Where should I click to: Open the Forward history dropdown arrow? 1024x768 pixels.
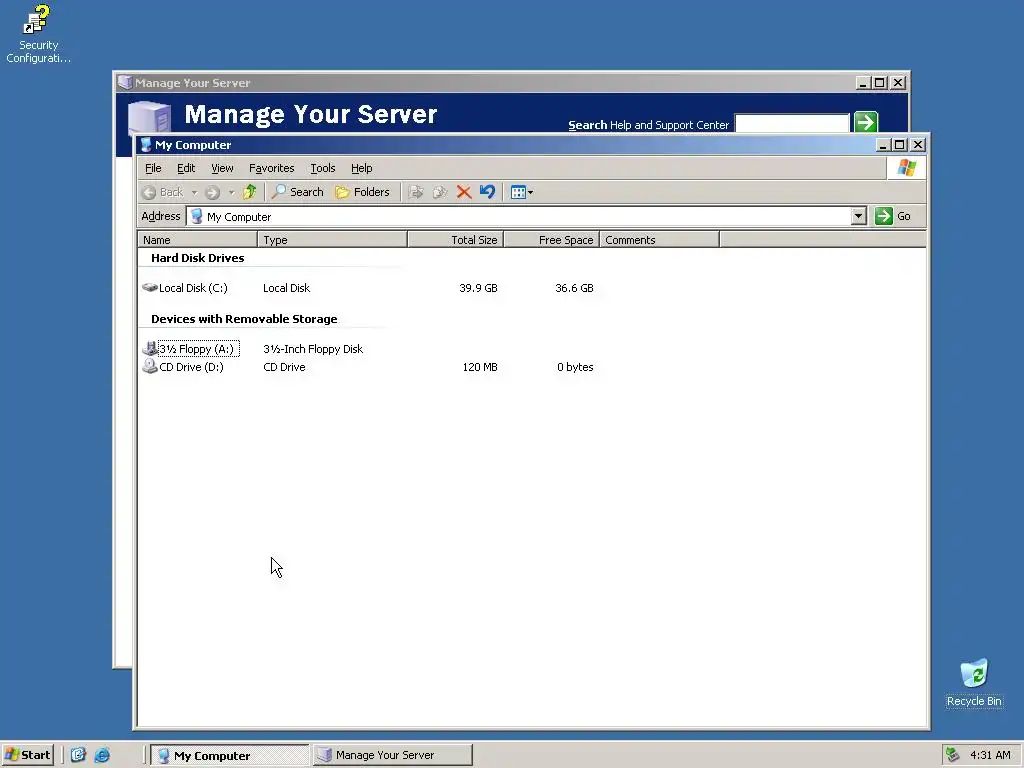tap(231, 192)
